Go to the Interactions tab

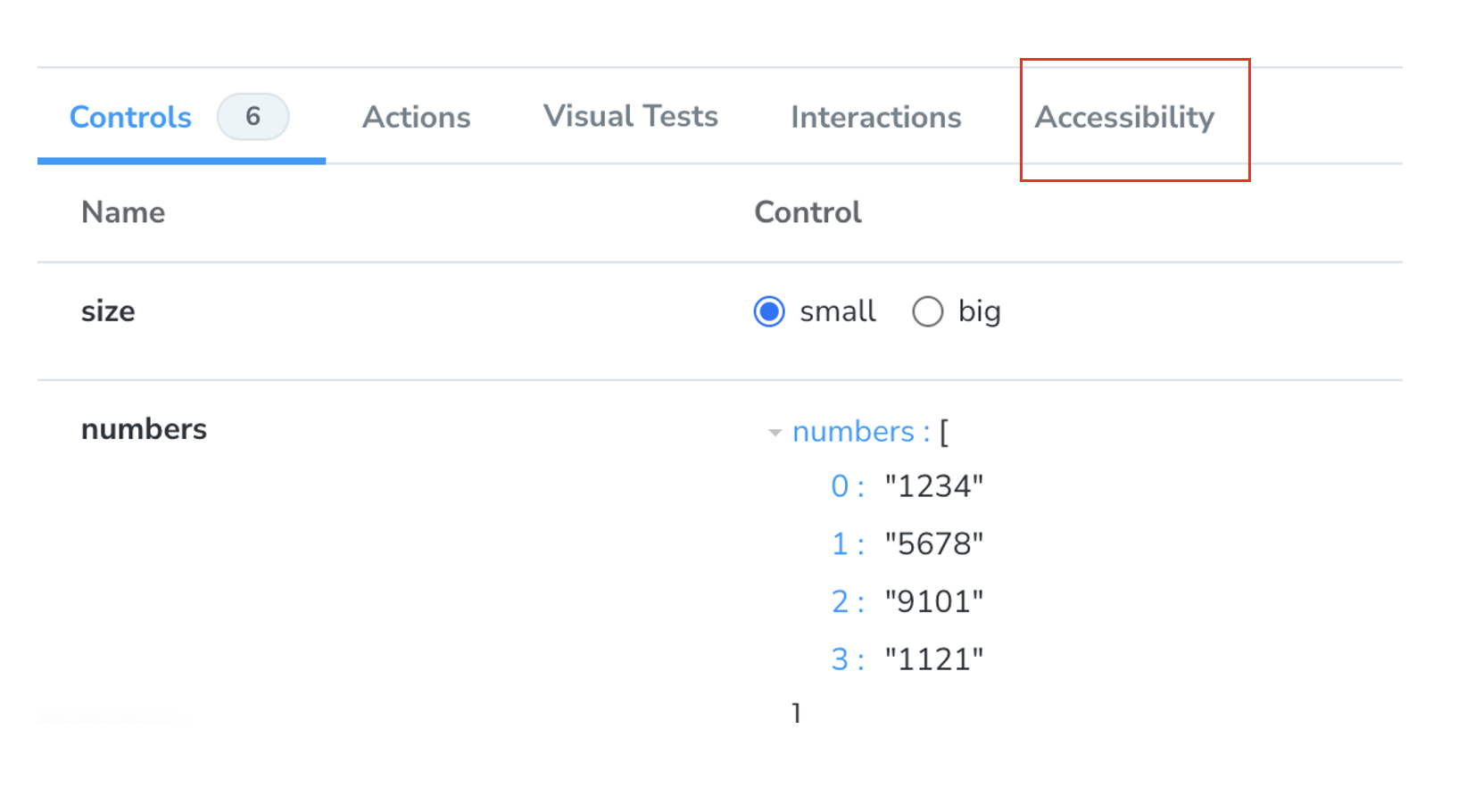[x=875, y=117]
